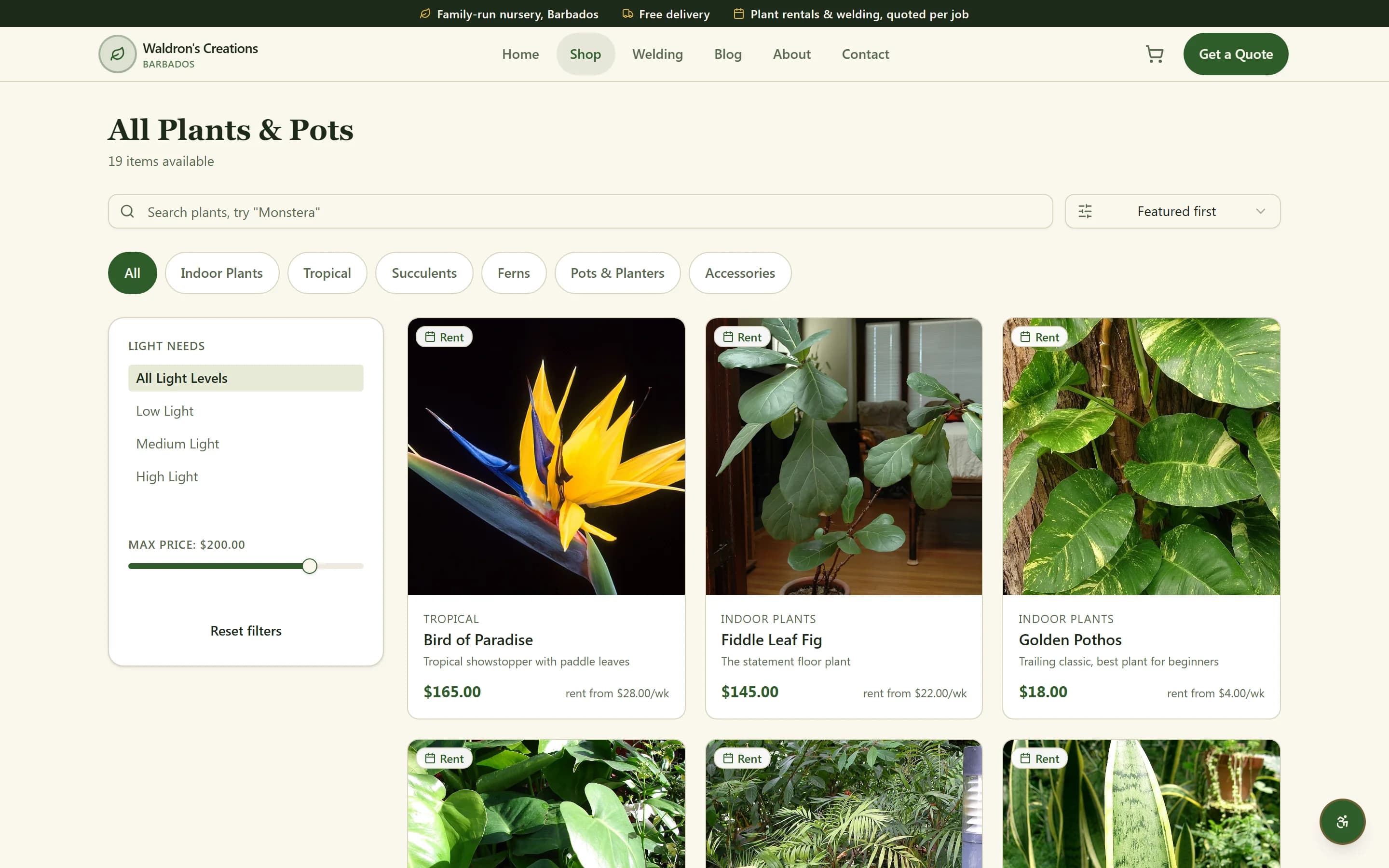Open the Bird of Paradise product title
The image size is (1389, 868).
(x=478, y=639)
